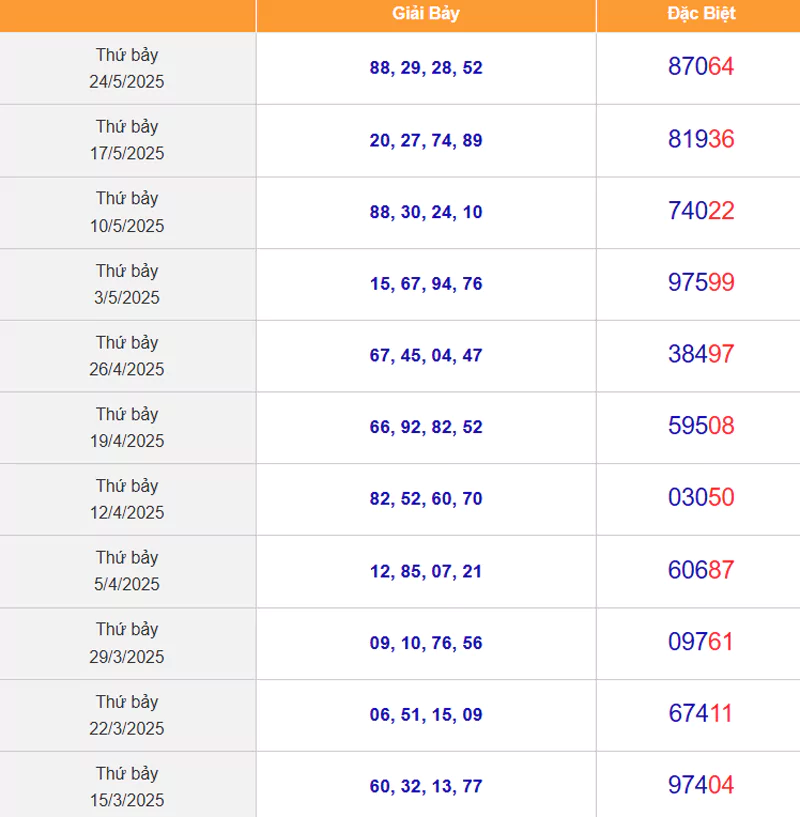Click the Giải Bảy column header
This screenshot has width=800, height=817.
[x=426, y=14]
